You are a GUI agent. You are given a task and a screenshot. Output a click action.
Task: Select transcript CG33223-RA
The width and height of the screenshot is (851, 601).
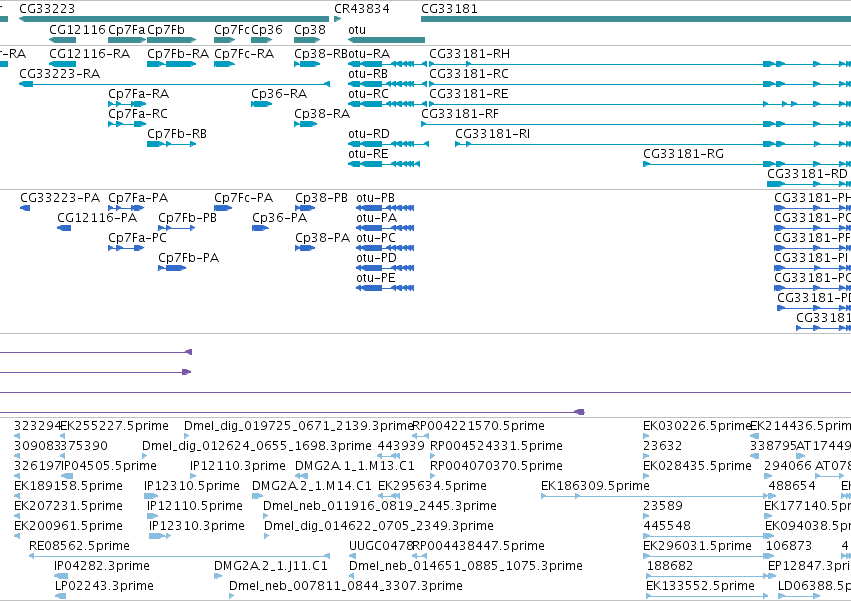click(174, 84)
